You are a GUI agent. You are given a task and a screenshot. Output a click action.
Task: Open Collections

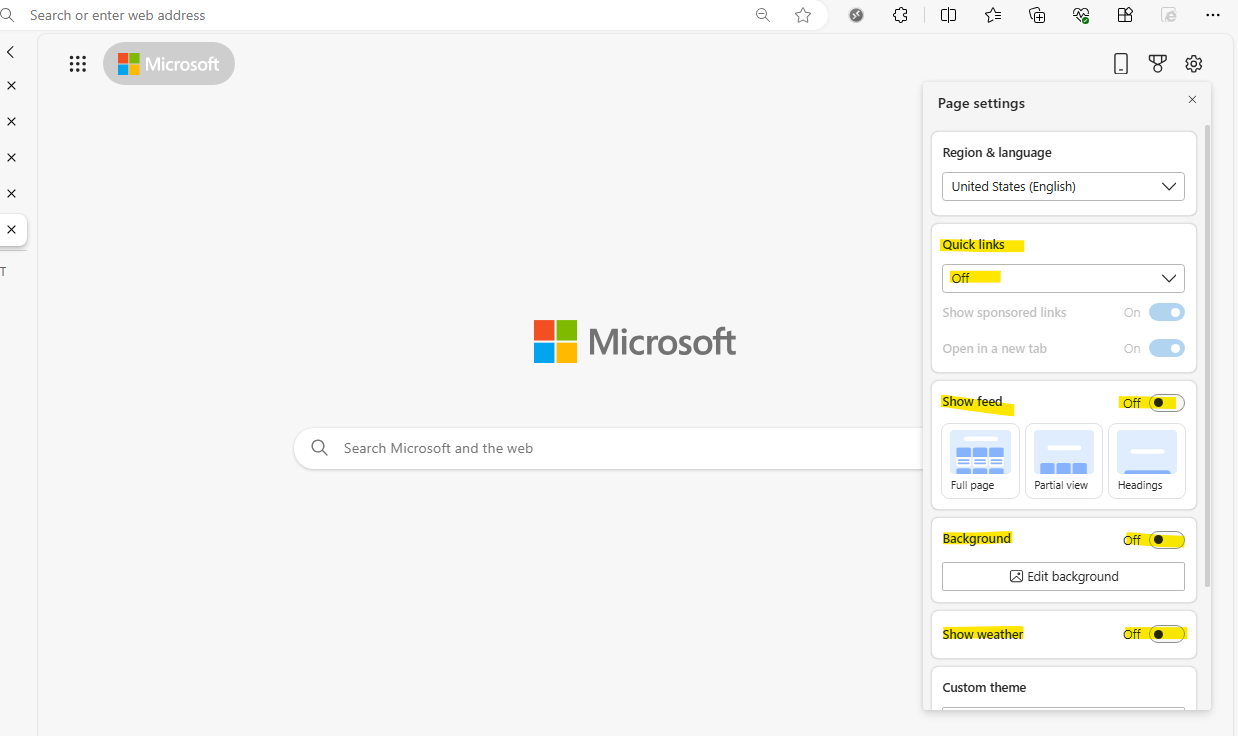coord(1037,15)
